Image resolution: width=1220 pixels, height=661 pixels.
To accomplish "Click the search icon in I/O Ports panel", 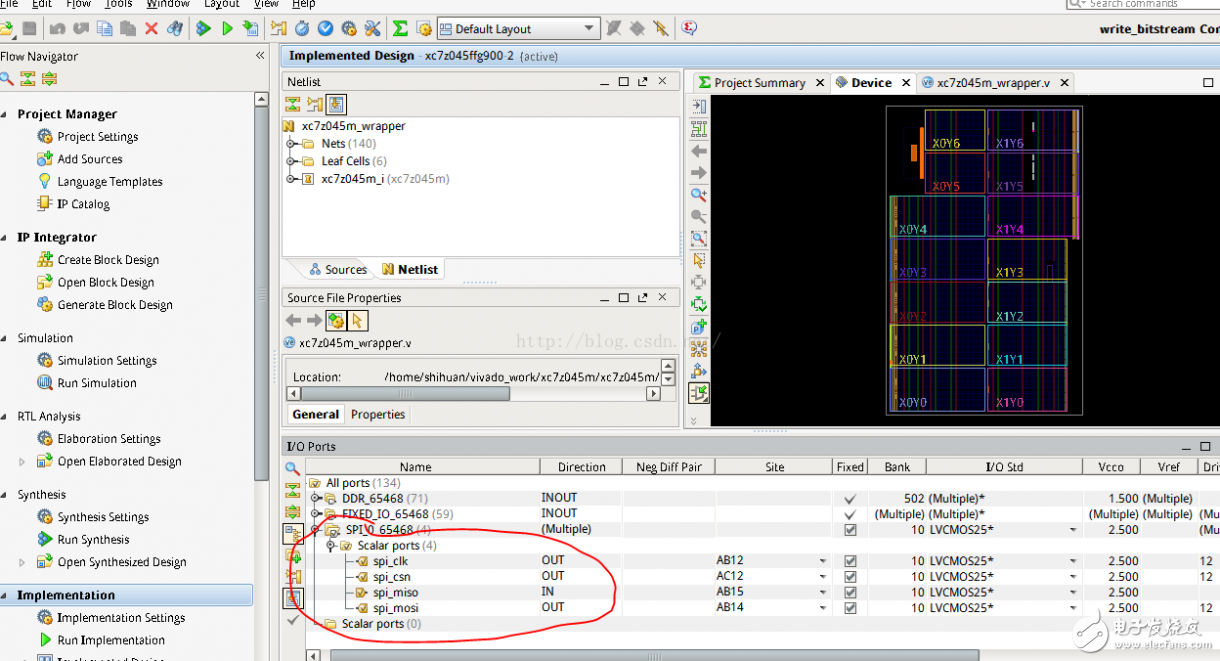I will (293, 468).
